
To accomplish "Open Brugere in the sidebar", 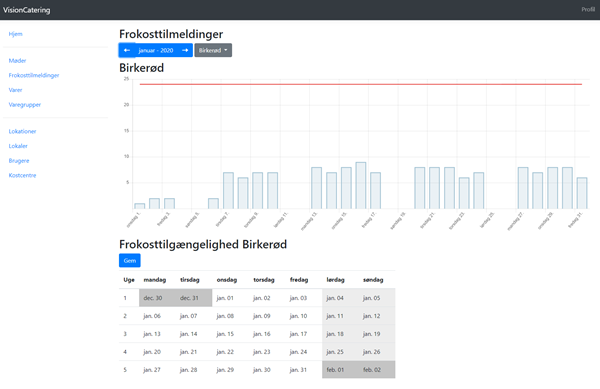I will pos(19,161).
